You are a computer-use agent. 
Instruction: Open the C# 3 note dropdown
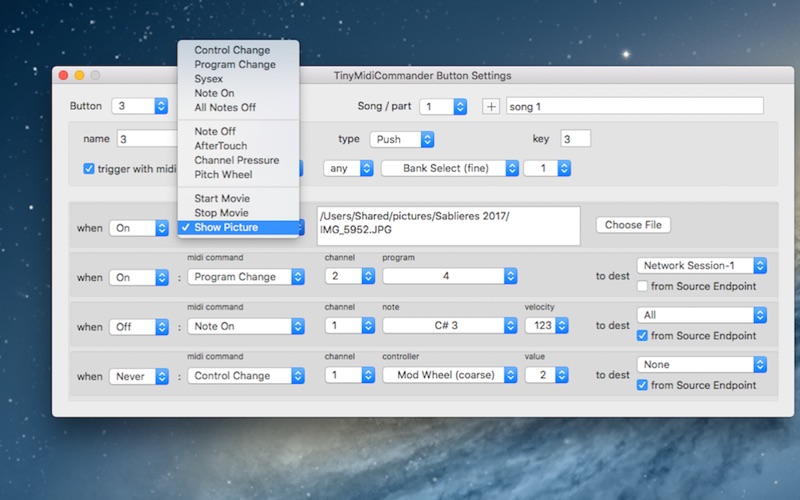(450, 326)
